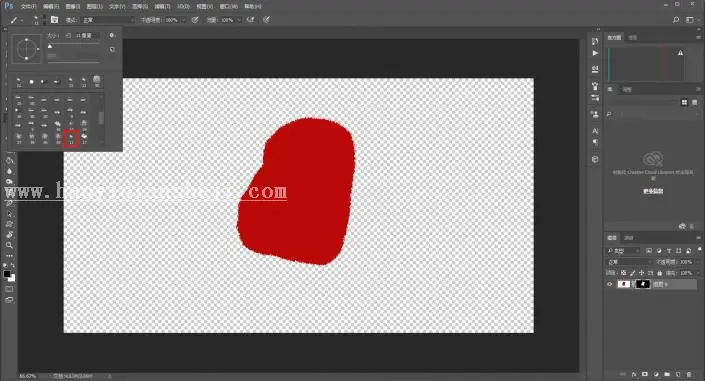Filter layers by pixel layers
The image size is (705, 381).
click(649, 251)
